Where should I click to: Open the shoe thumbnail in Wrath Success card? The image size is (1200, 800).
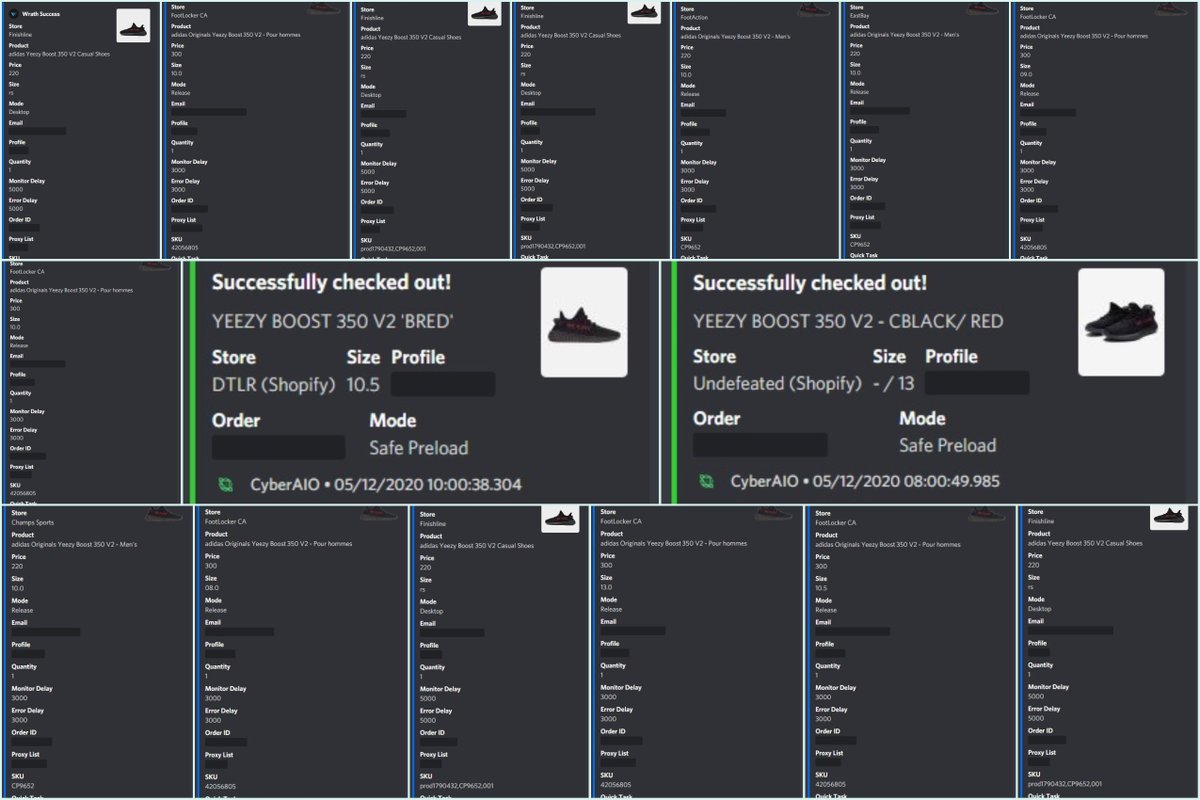[133, 25]
